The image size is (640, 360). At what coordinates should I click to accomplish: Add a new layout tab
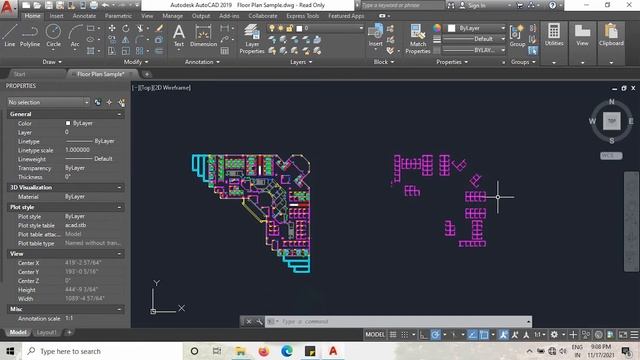(x=69, y=333)
